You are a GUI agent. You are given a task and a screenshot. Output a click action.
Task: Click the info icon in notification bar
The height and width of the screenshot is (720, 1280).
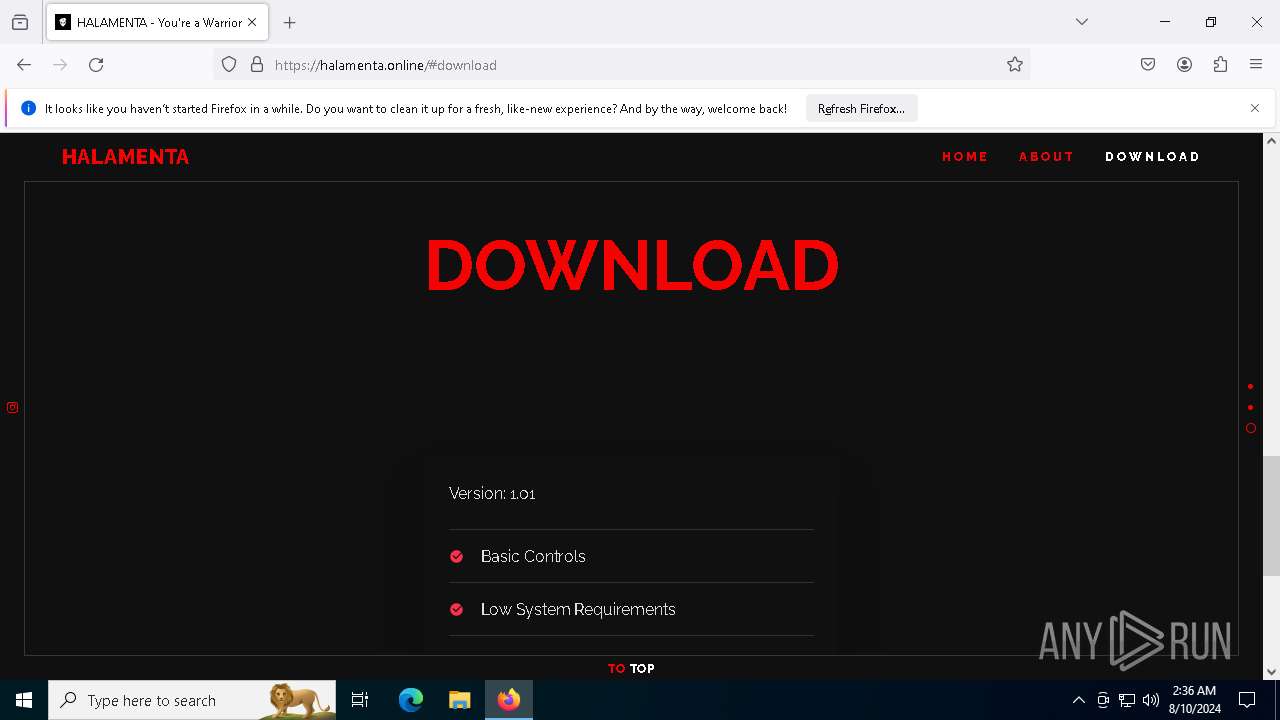(x=28, y=108)
